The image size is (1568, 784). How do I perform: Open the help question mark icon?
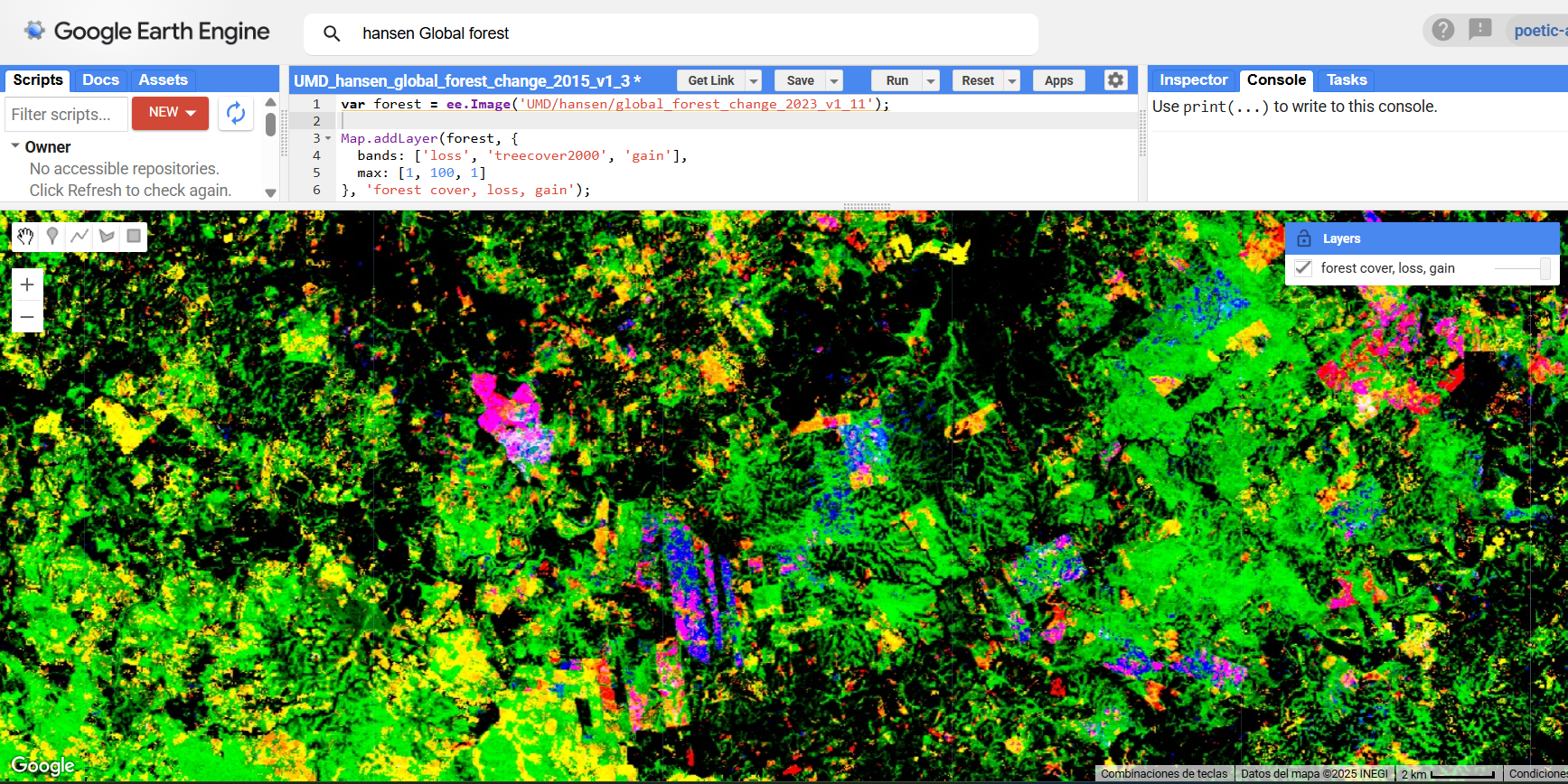(x=1443, y=30)
